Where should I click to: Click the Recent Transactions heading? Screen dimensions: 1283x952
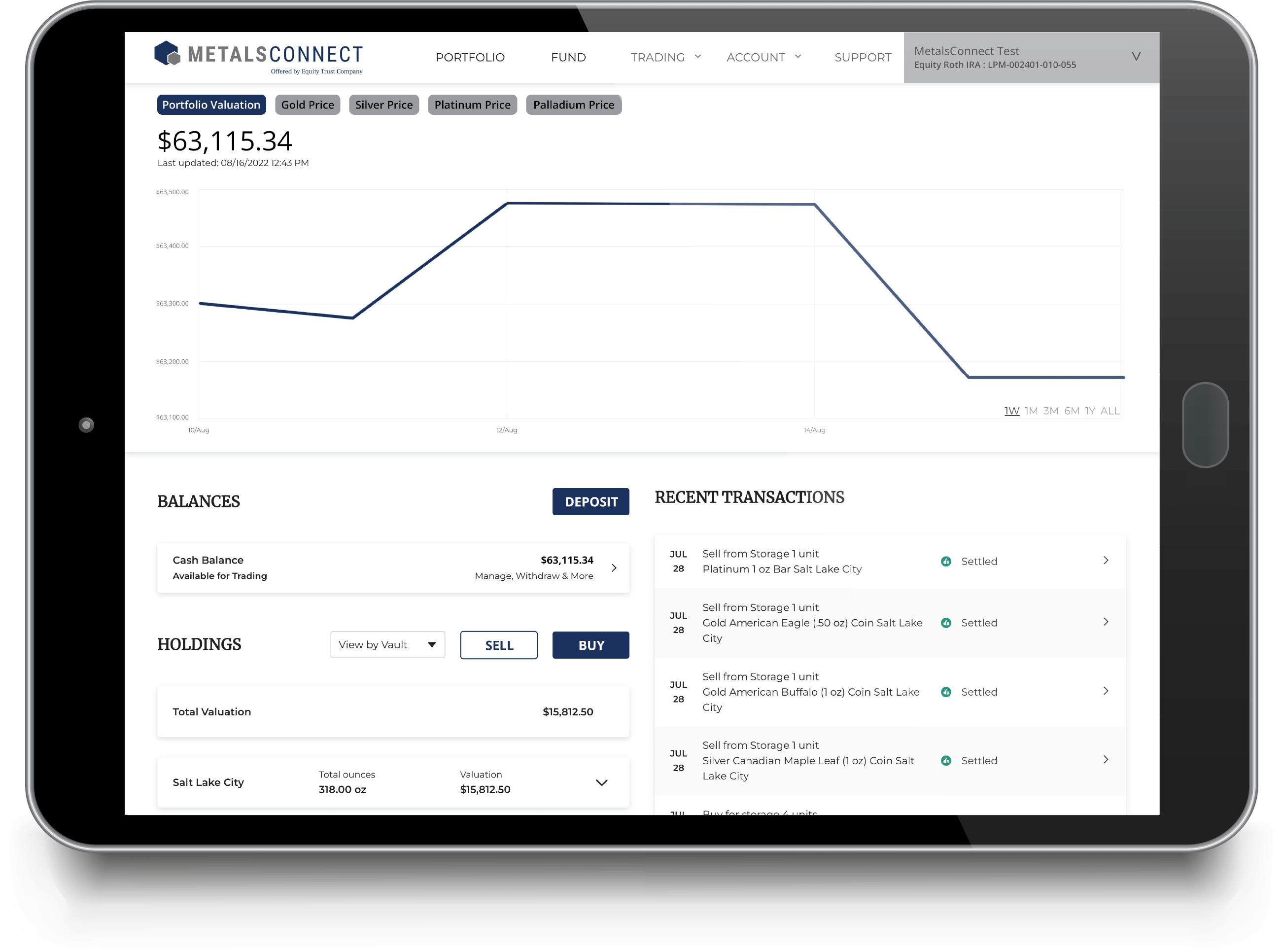point(750,497)
